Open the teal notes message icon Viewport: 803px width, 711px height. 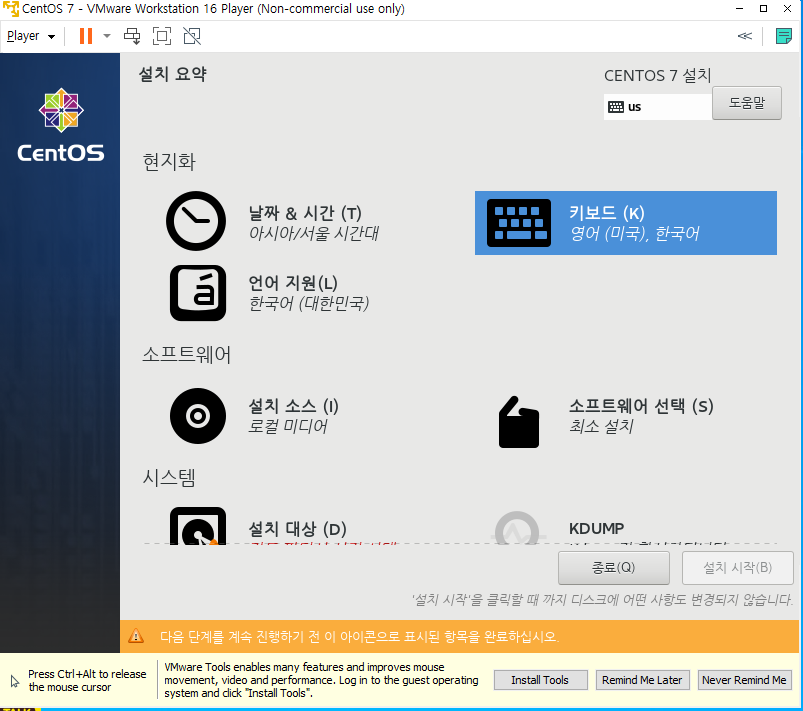pyautogui.click(x=784, y=36)
